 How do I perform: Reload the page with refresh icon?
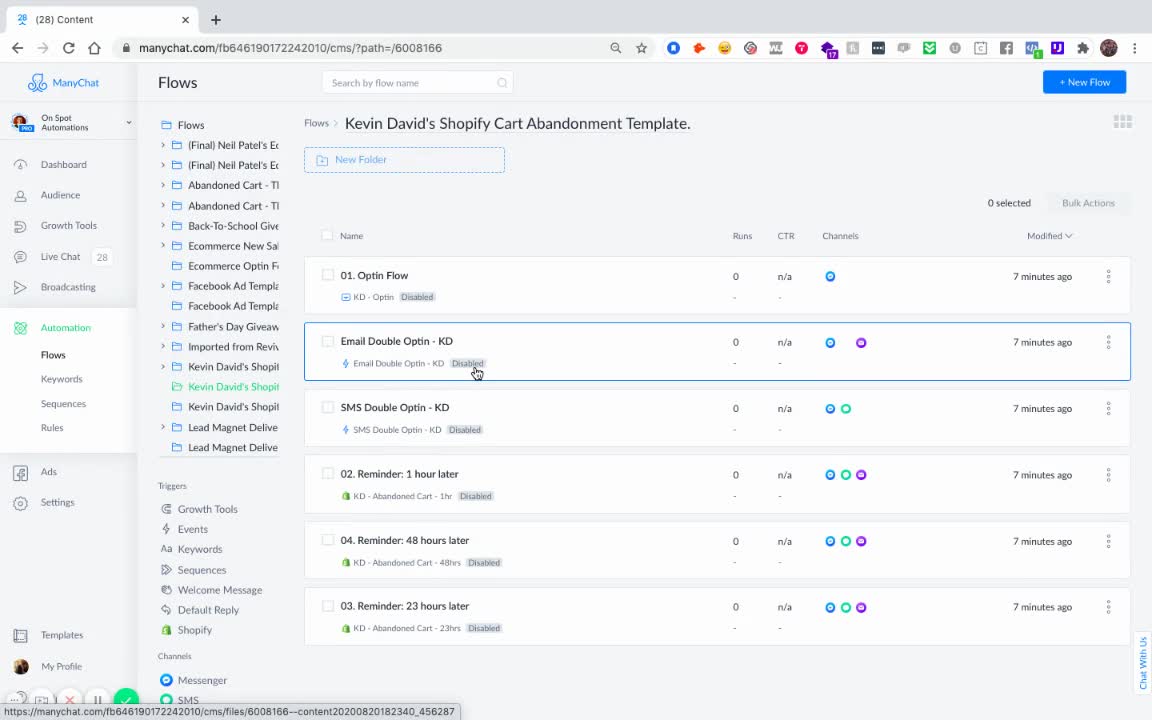coord(68,48)
